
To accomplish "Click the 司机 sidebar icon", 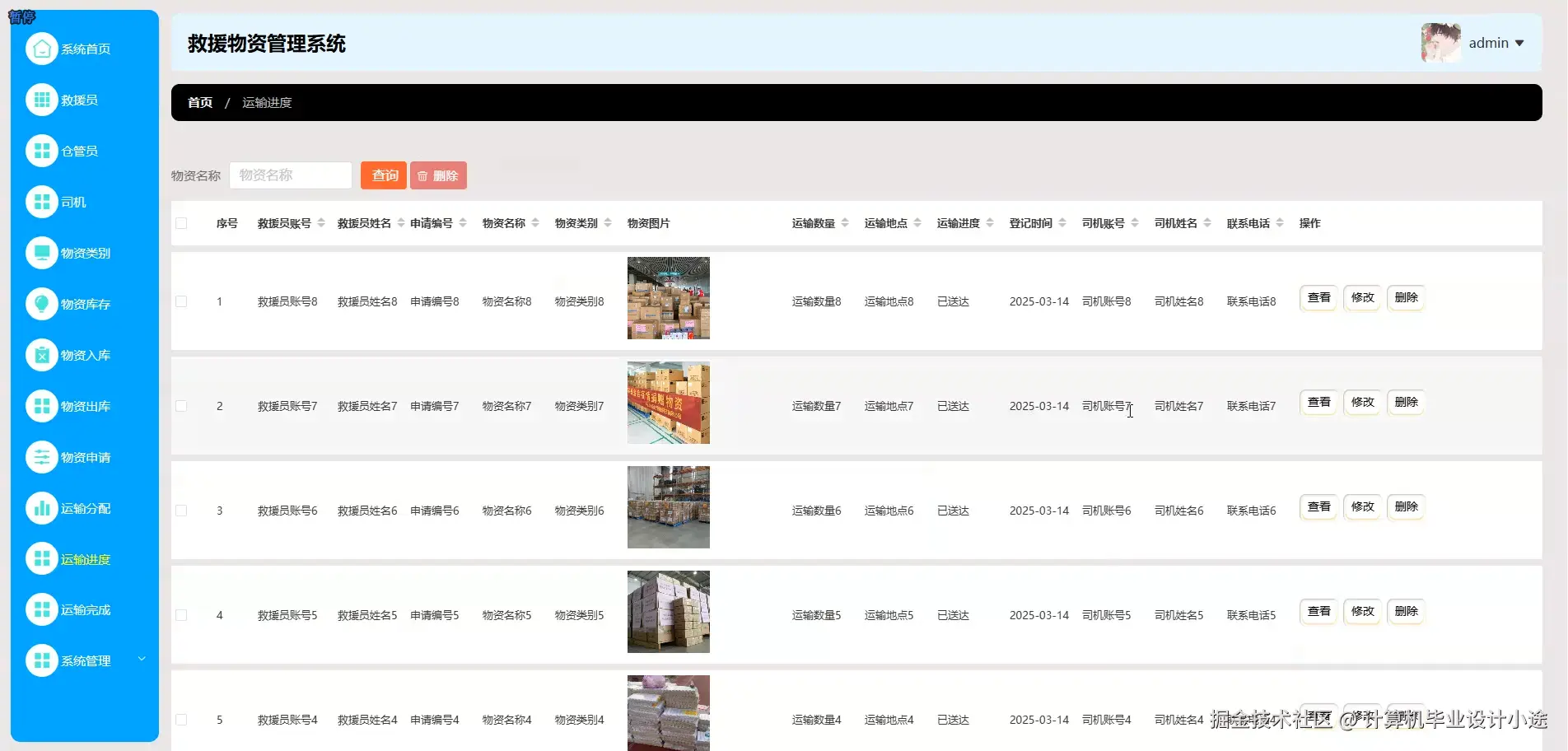I will click(42, 202).
